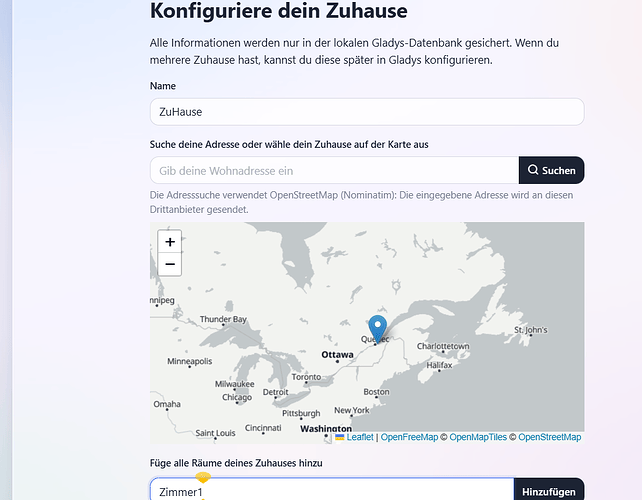The width and height of the screenshot is (642, 500).
Task: Click Chicago label on the map
Action: click(237, 397)
